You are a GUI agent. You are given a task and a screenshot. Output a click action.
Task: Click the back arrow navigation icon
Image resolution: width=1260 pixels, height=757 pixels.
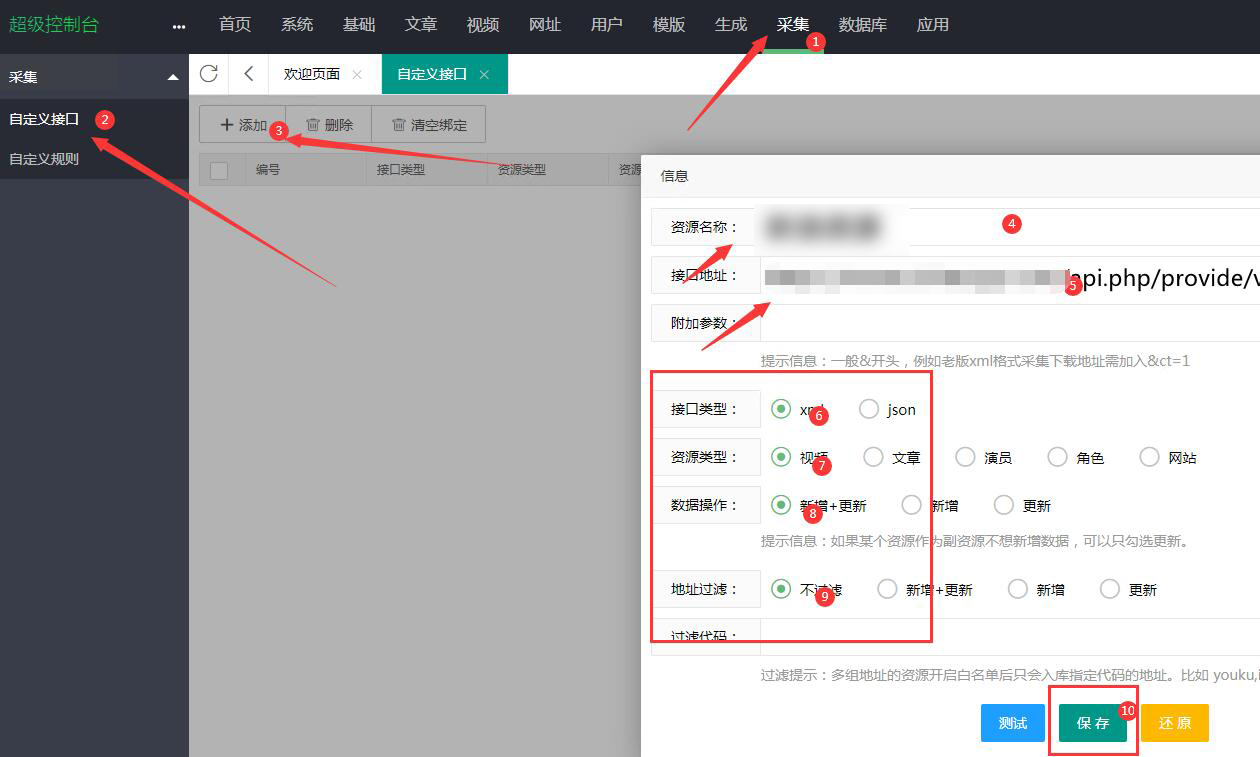[x=248, y=73]
